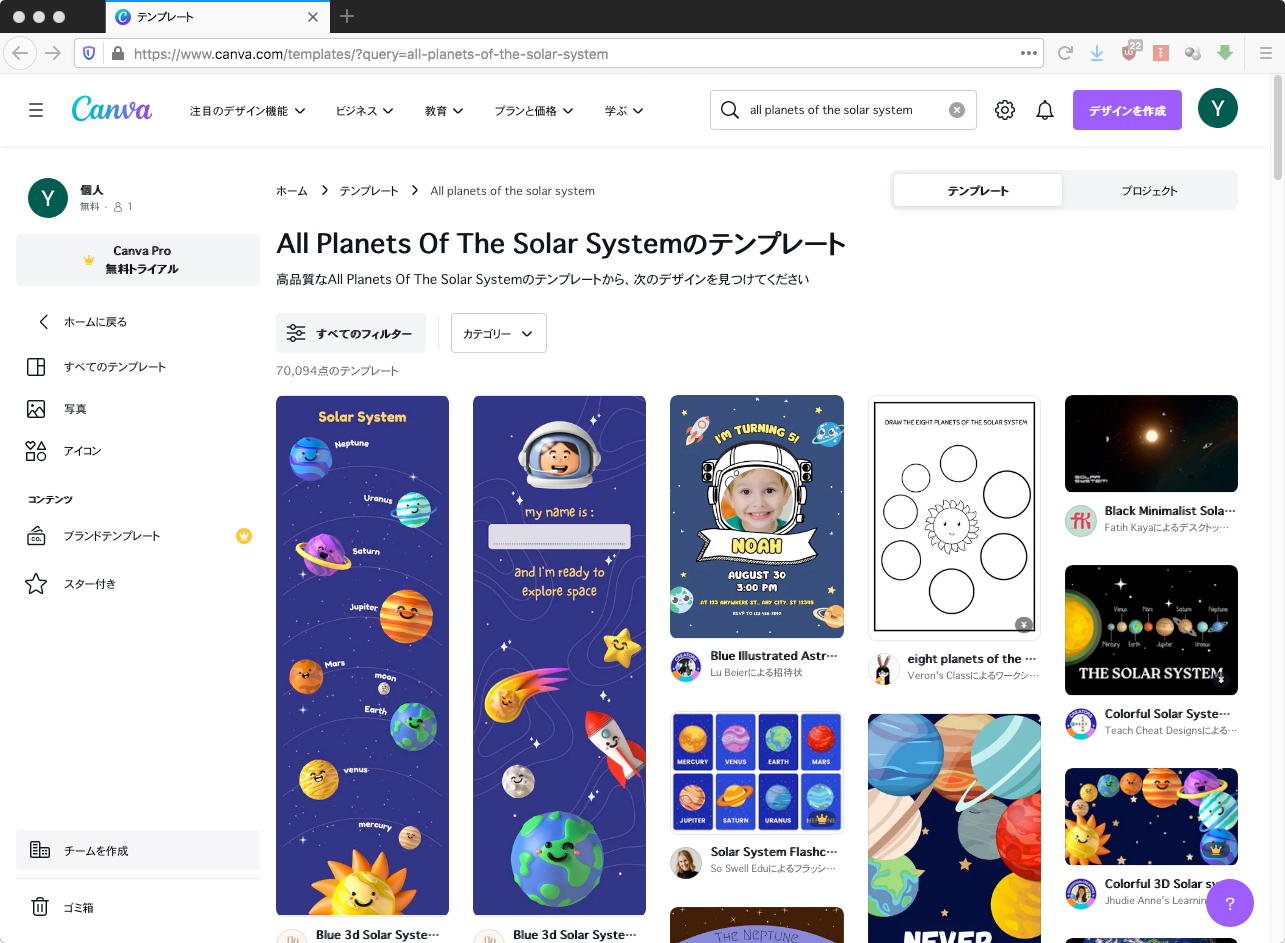Screen dimensions: 1285x943
Task: Open the astronaut 'my name is' thumbnail
Action: [559, 655]
